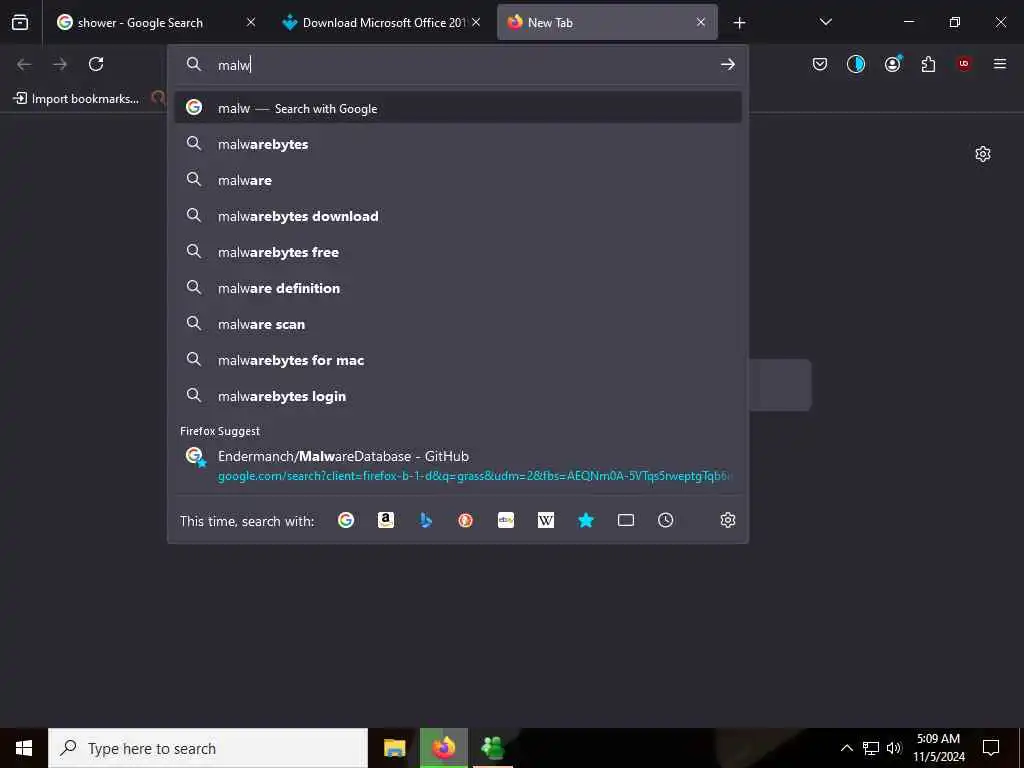Open File Explorer from taskbar
Screen dimensions: 1024x768
click(x=394, y=748)
